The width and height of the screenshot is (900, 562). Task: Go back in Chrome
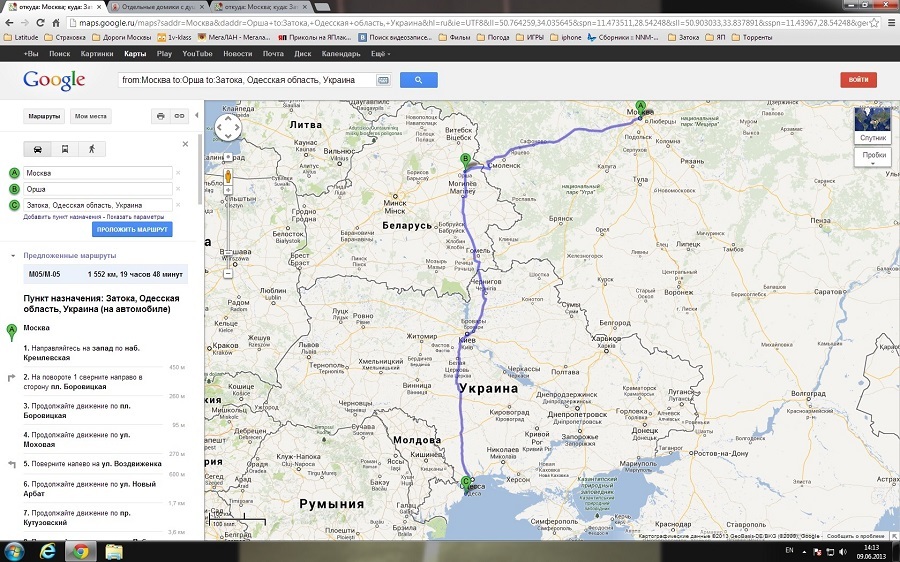(9, 23)
